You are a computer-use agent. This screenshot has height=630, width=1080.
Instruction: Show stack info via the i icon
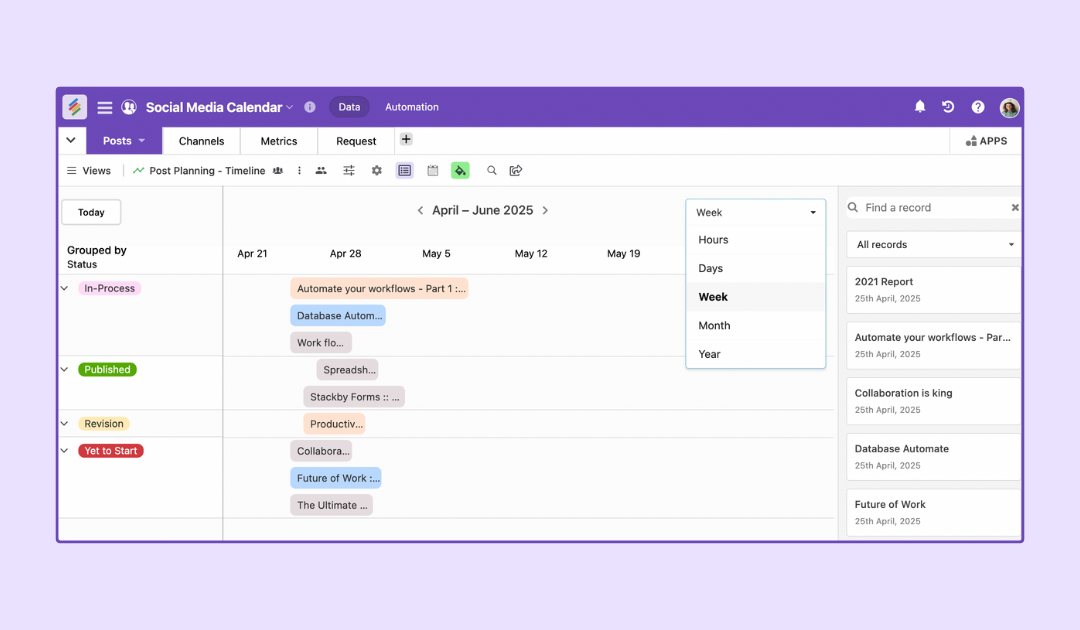click(310, 107)
